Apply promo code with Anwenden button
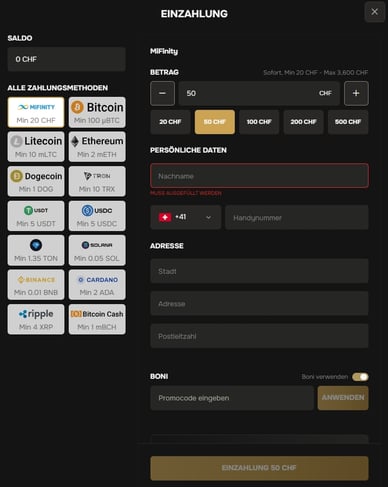Viewport: 388px width, 487px height. (x=343, y=398)
